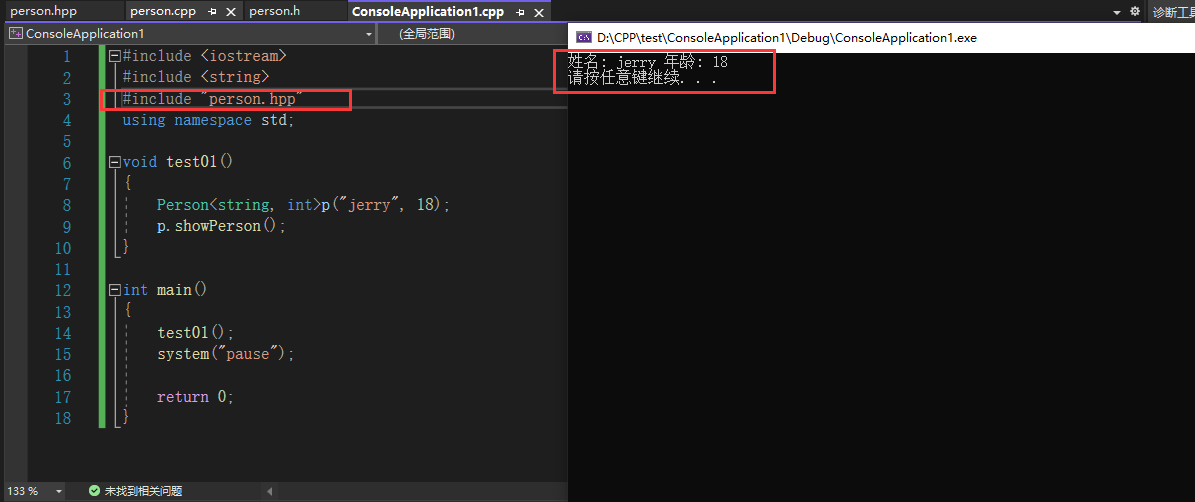The width and height of the screenshot is (1195, 502).
Task: Click the p.showPerson(); call
Action: coord(221,226)
